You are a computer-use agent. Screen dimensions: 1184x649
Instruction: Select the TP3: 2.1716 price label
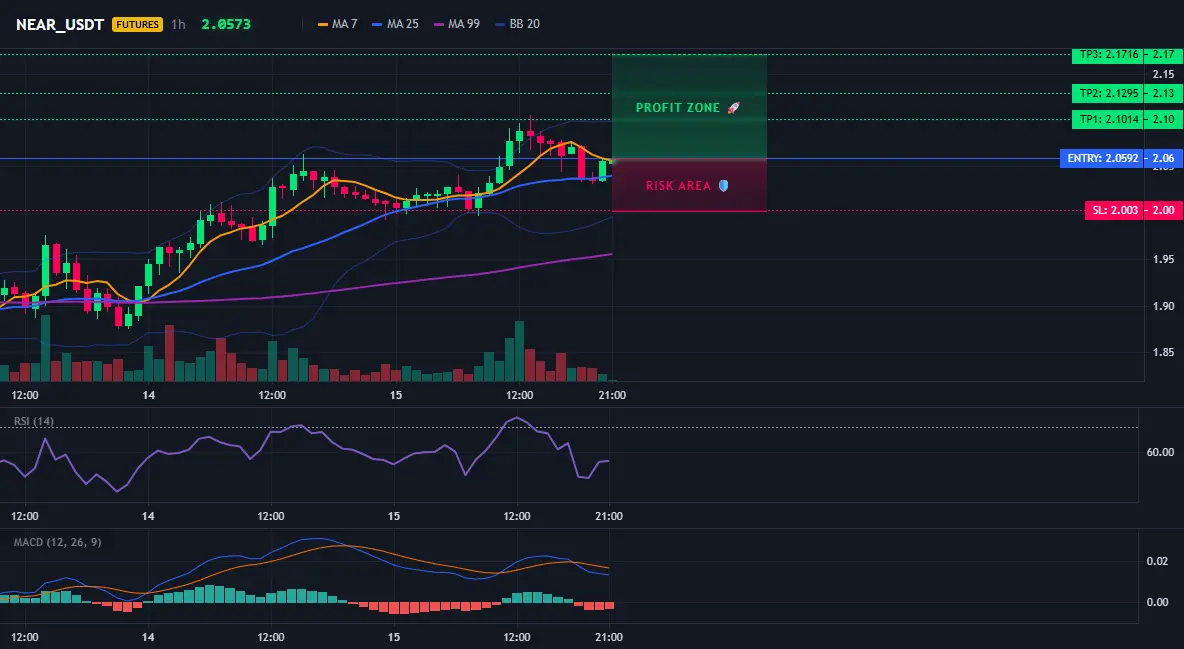[1108, 54]
